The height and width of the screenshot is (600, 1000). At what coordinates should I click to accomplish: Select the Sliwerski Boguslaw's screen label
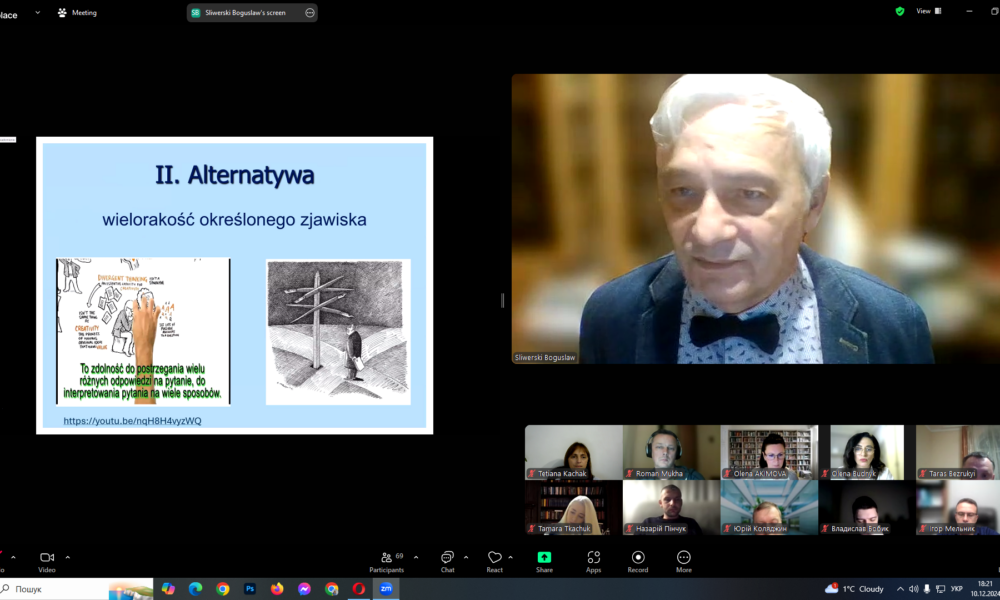245,13
